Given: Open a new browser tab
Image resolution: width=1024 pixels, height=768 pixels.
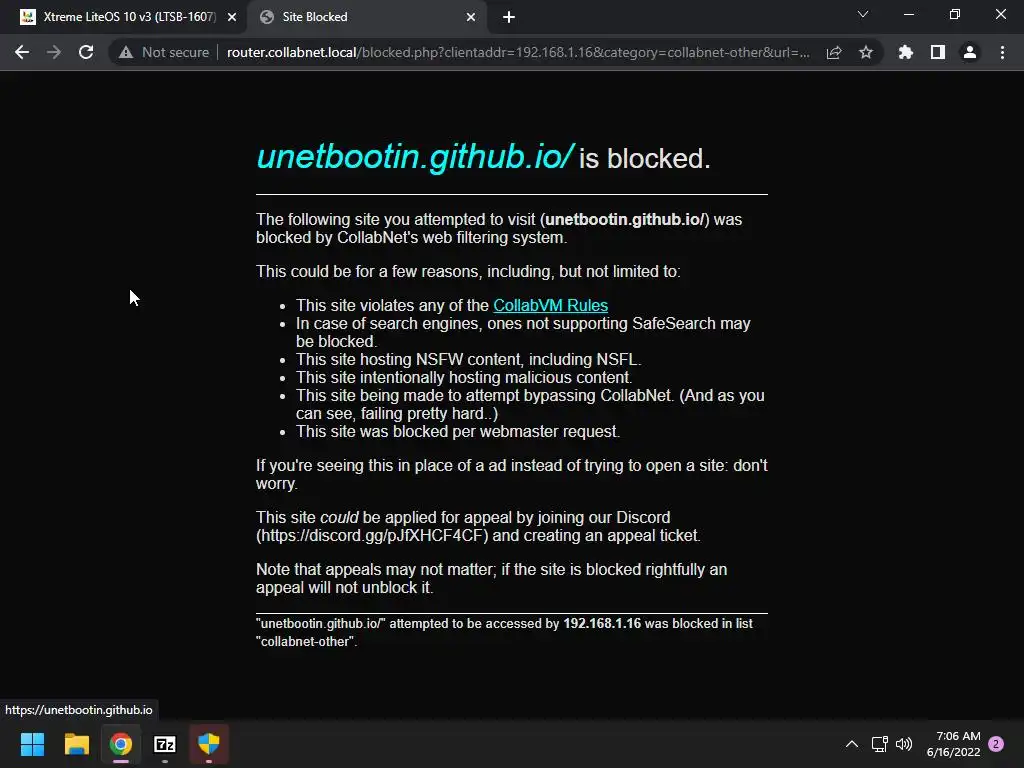Looking at the screenshot, I should 509,17.
